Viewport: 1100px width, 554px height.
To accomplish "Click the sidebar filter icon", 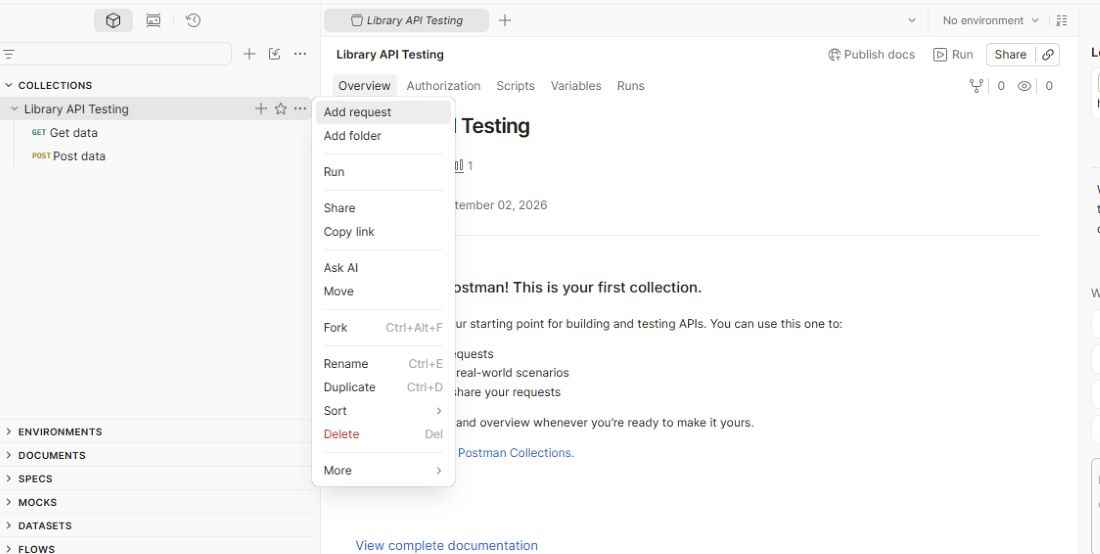I will [8, 54].
